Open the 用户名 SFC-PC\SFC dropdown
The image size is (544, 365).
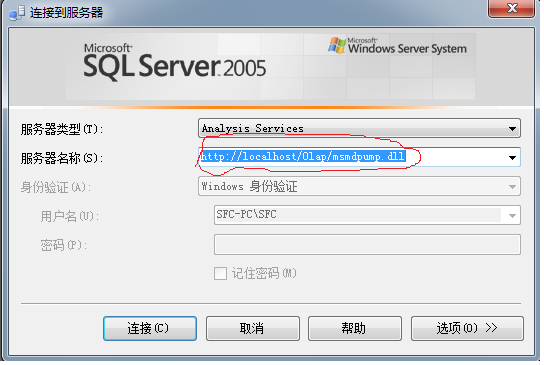coord(367,215)
